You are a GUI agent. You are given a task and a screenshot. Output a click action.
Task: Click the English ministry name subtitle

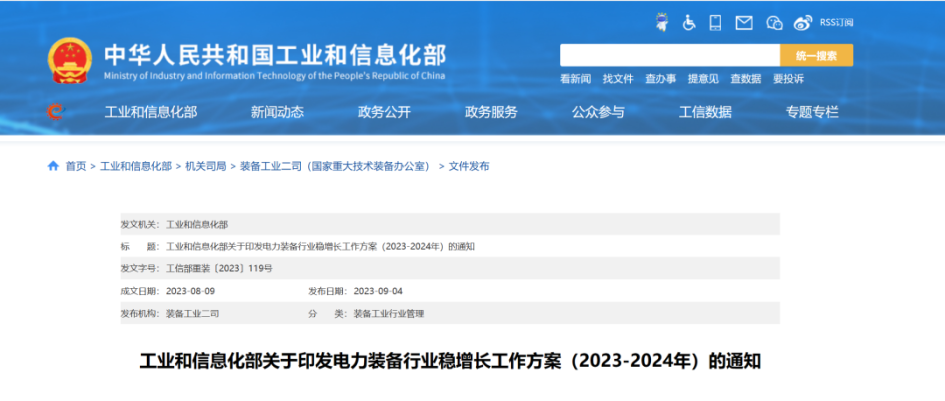click(274, 76)
